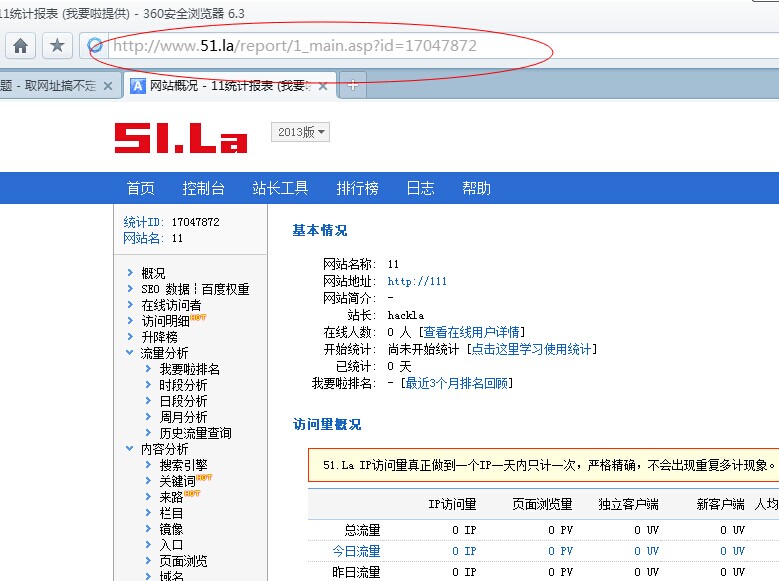Open 查看在线用户详情 link
This screenshot has height=581, width=779.
click(x=471, y=332)
